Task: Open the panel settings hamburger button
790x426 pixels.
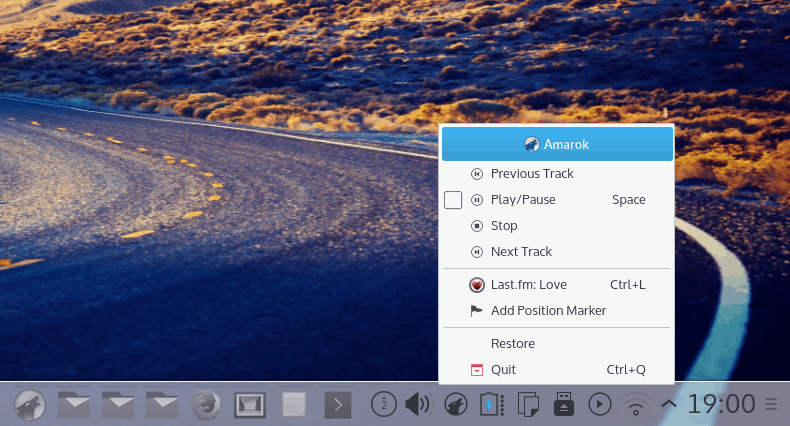Action: point(771,404)
